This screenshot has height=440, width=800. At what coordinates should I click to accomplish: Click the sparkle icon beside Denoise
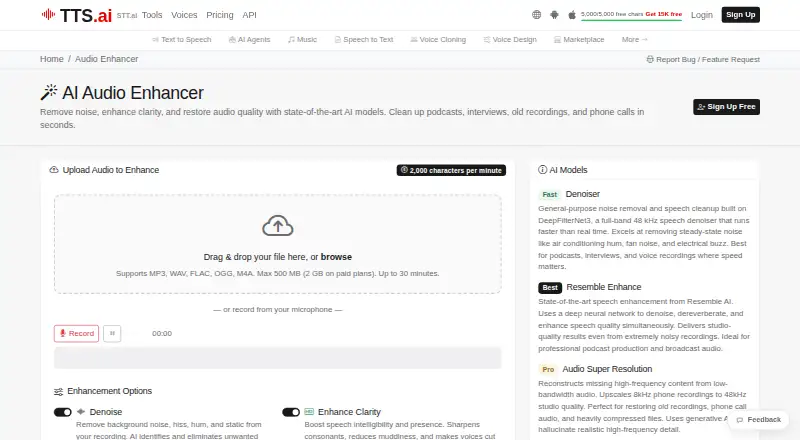pyautogui.click(x=81, y=411)
